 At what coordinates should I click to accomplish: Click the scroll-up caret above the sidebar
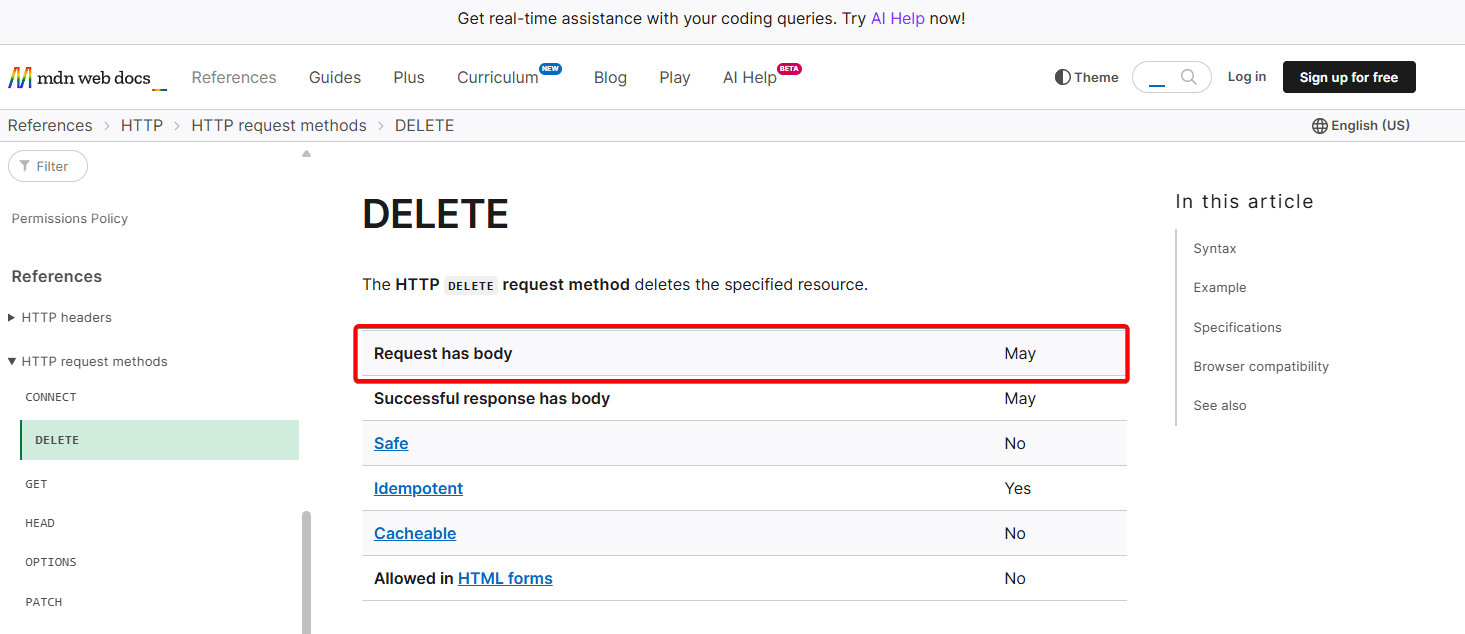tap(306, 152)
